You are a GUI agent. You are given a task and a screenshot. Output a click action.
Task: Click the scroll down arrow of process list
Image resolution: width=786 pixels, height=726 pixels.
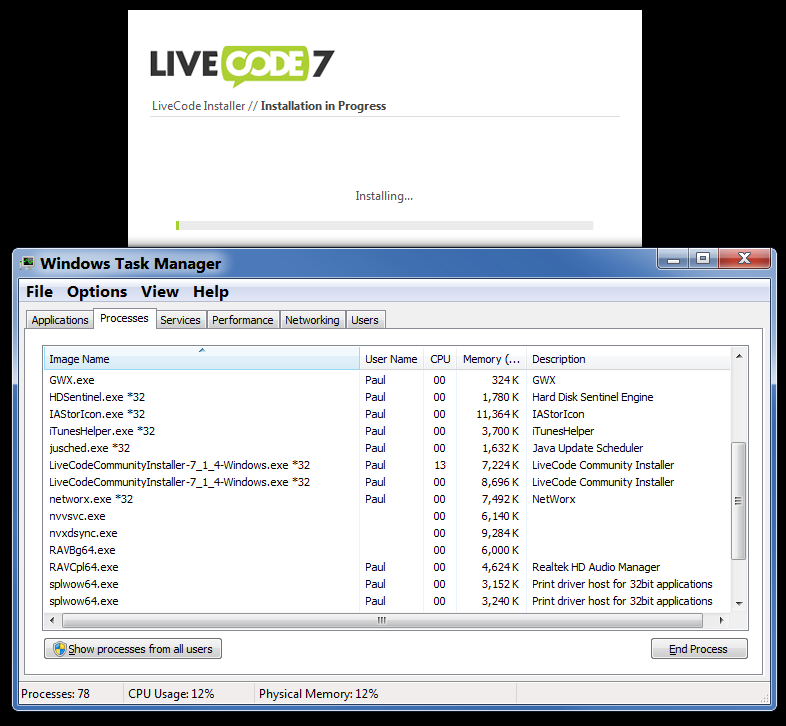click(739, 603)
